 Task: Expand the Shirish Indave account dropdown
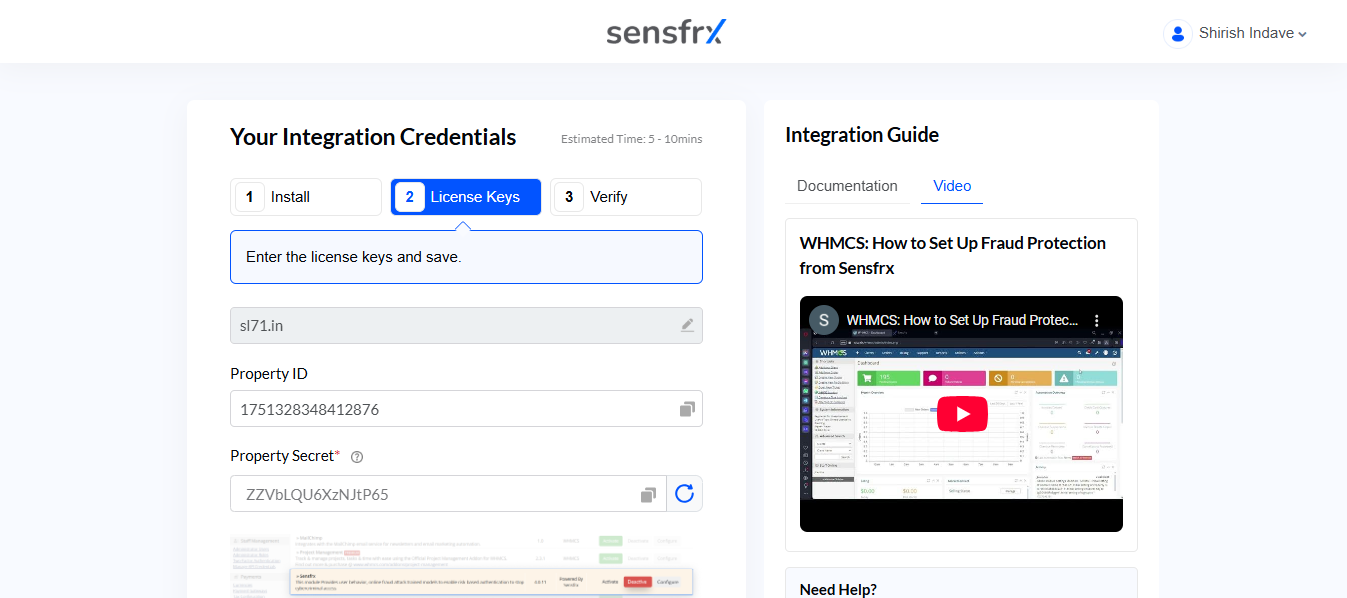[x=1253, y=34]
